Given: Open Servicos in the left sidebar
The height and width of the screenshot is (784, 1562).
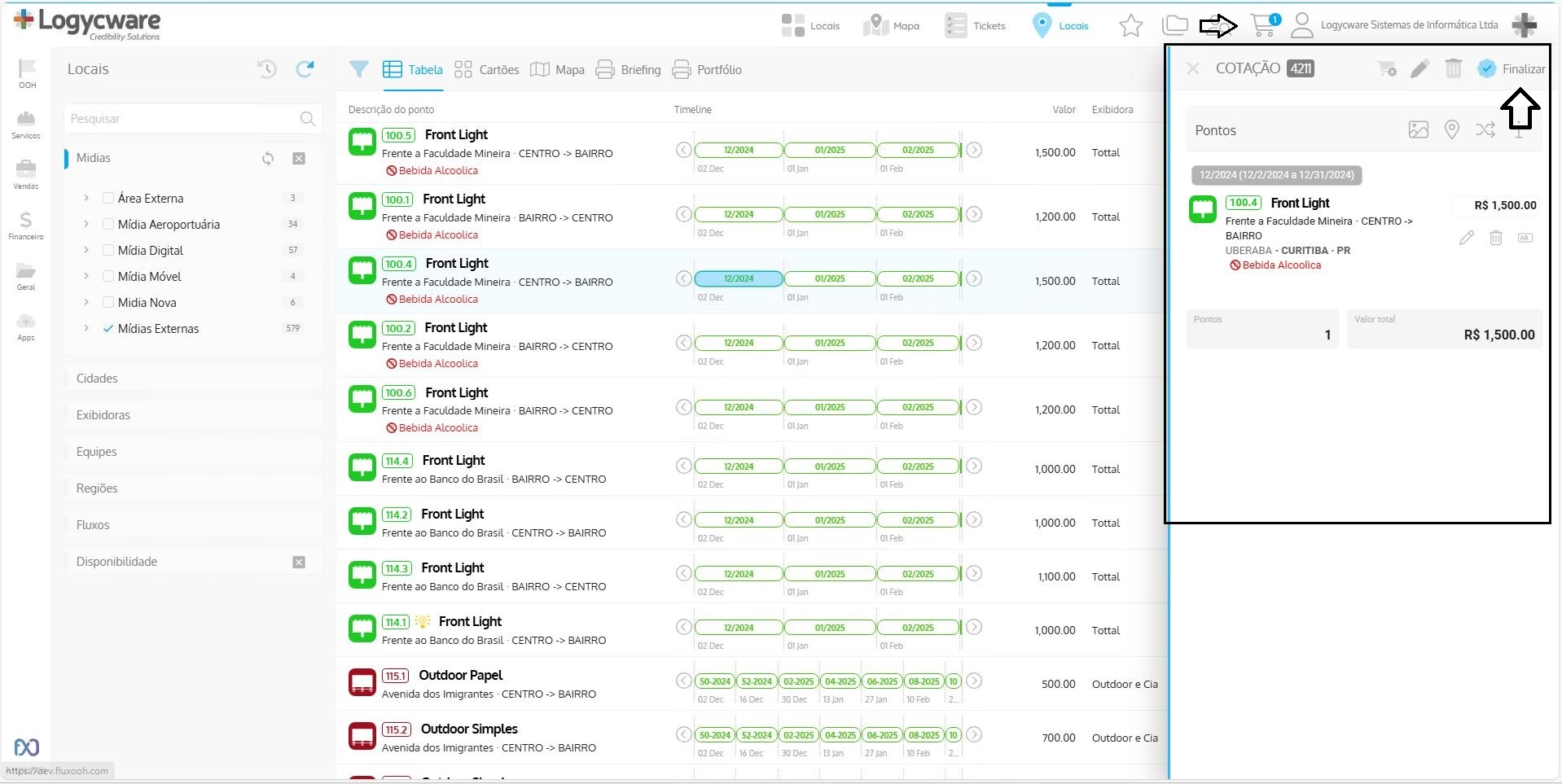Looking at the screenshot, I should [x=26, y=124].
